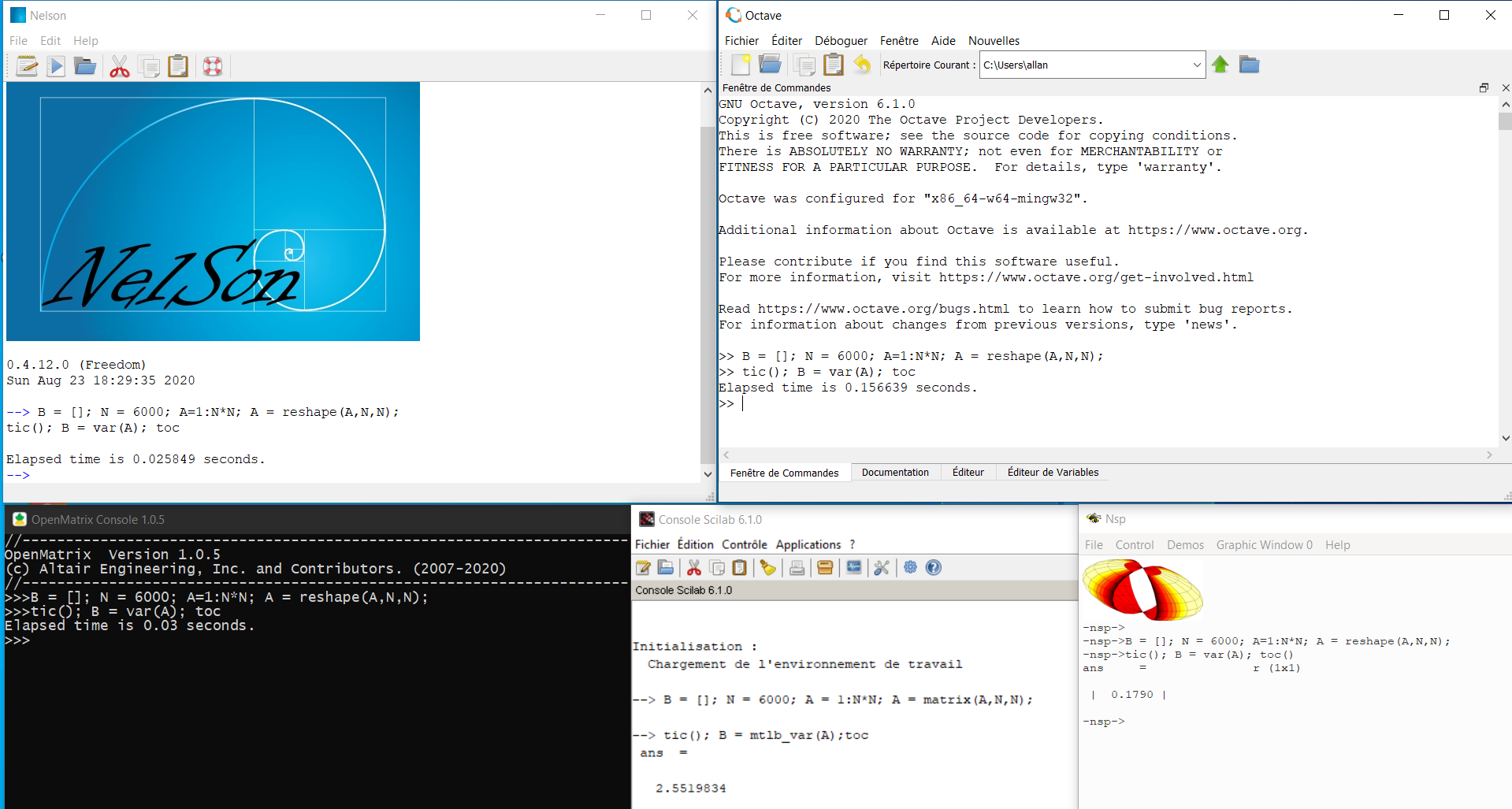Open Scilab Édition menu

pos(695,544)
